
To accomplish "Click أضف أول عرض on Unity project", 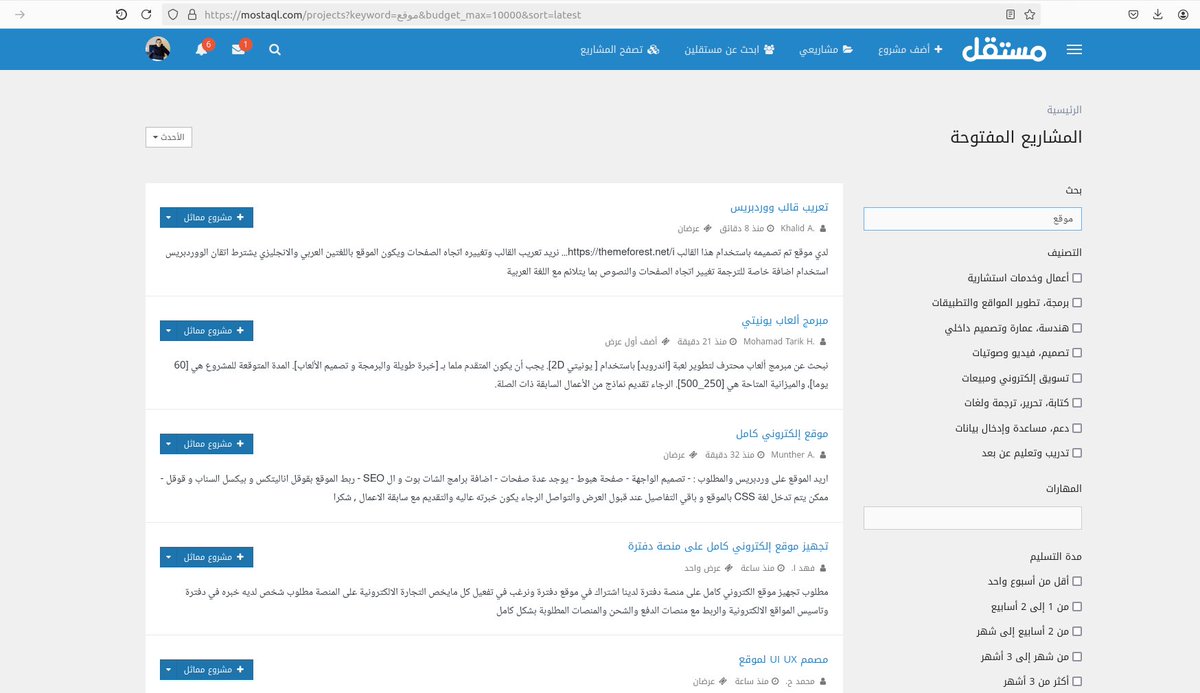I will click(x=633, y=341).
